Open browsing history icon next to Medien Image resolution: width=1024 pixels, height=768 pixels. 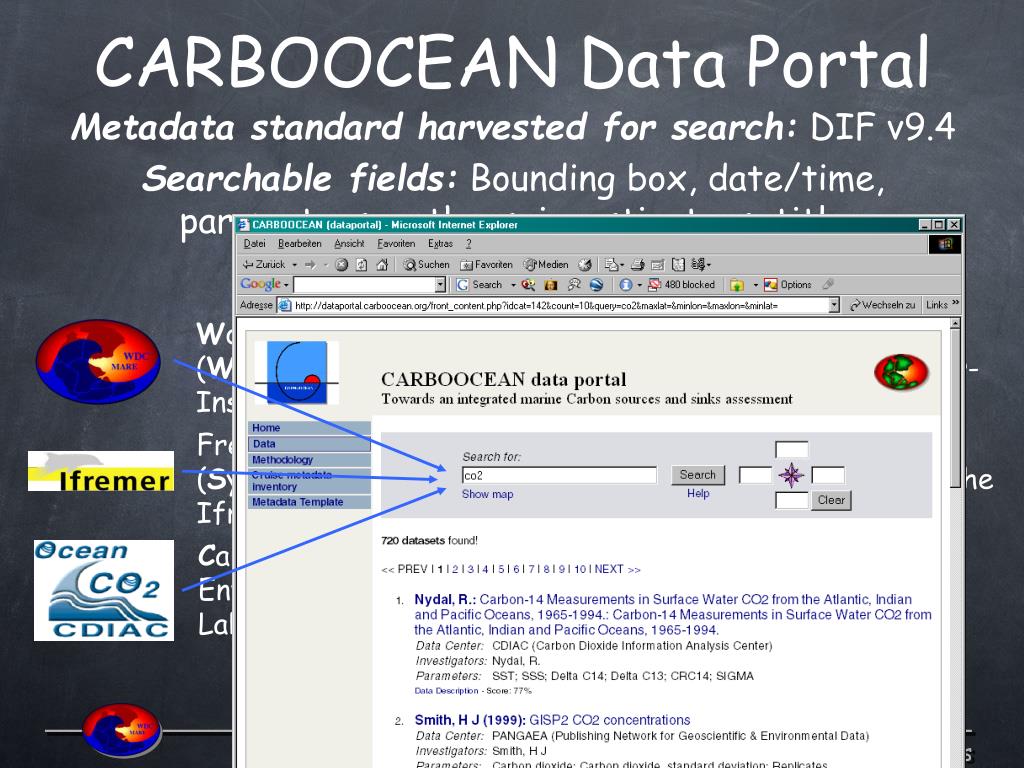click(585, 264)
